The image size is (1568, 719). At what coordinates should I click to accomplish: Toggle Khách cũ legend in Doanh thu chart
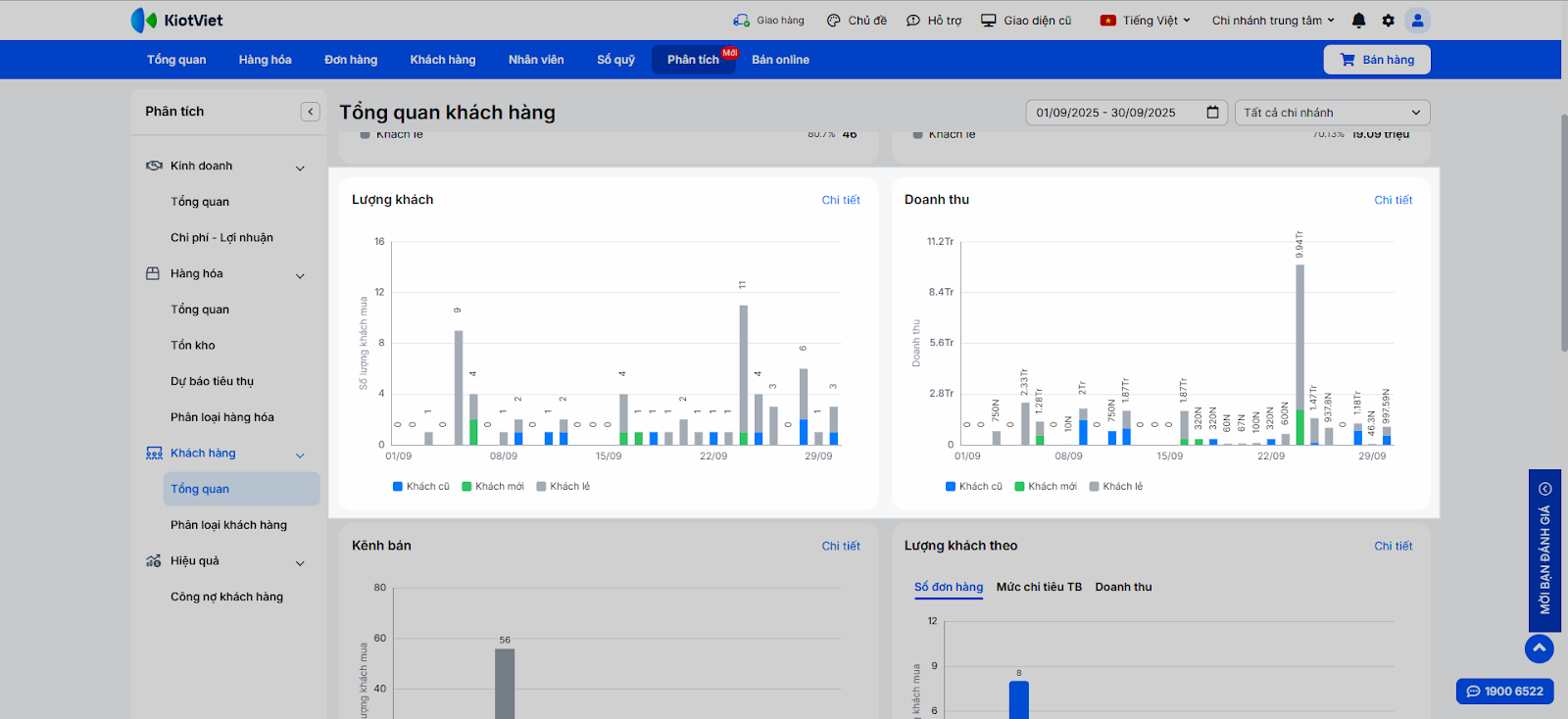click(974, 486)
